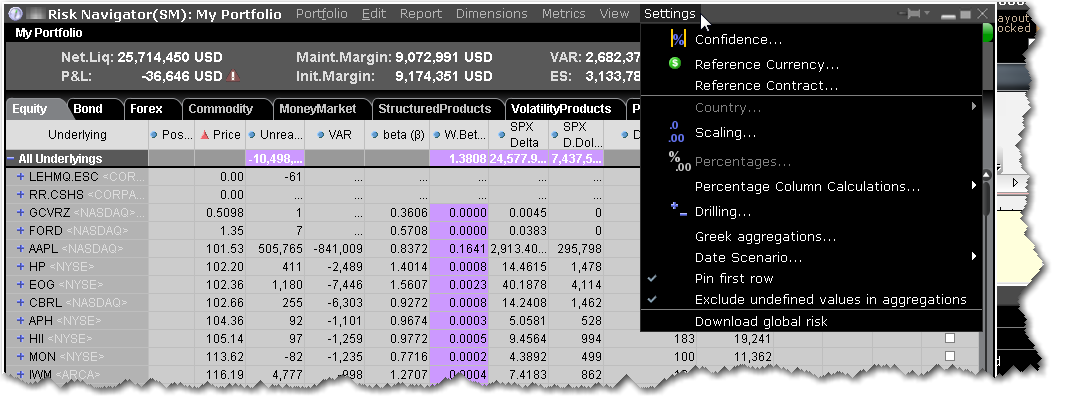1067x400 pixels.
Task: Collapse the All Underlyings group
Action: [11, 158]
